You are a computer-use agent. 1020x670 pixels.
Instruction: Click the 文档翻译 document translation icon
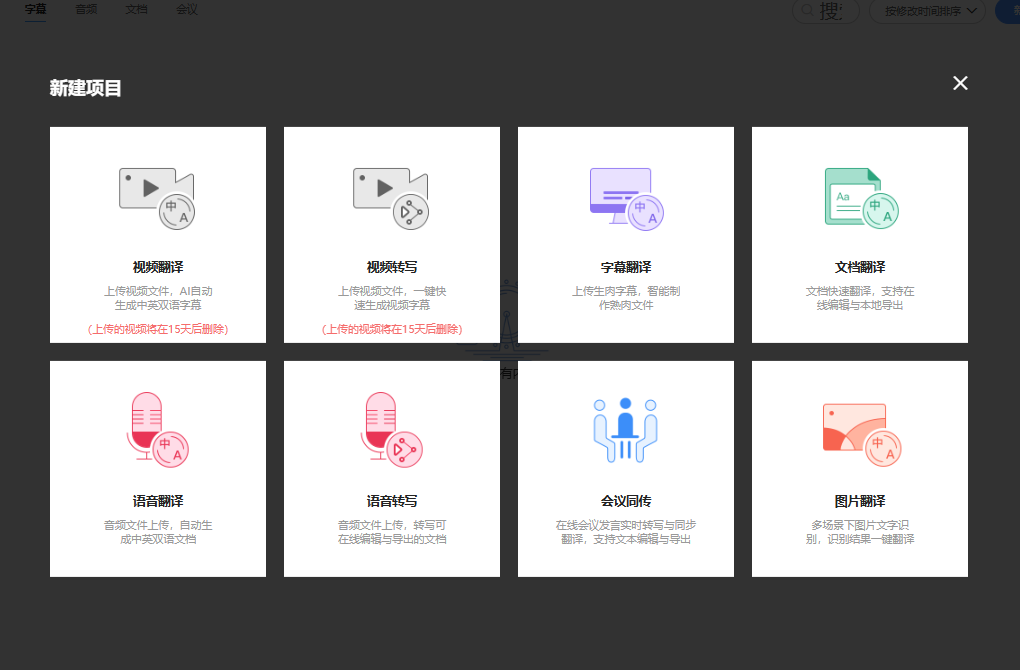(861, 198)
